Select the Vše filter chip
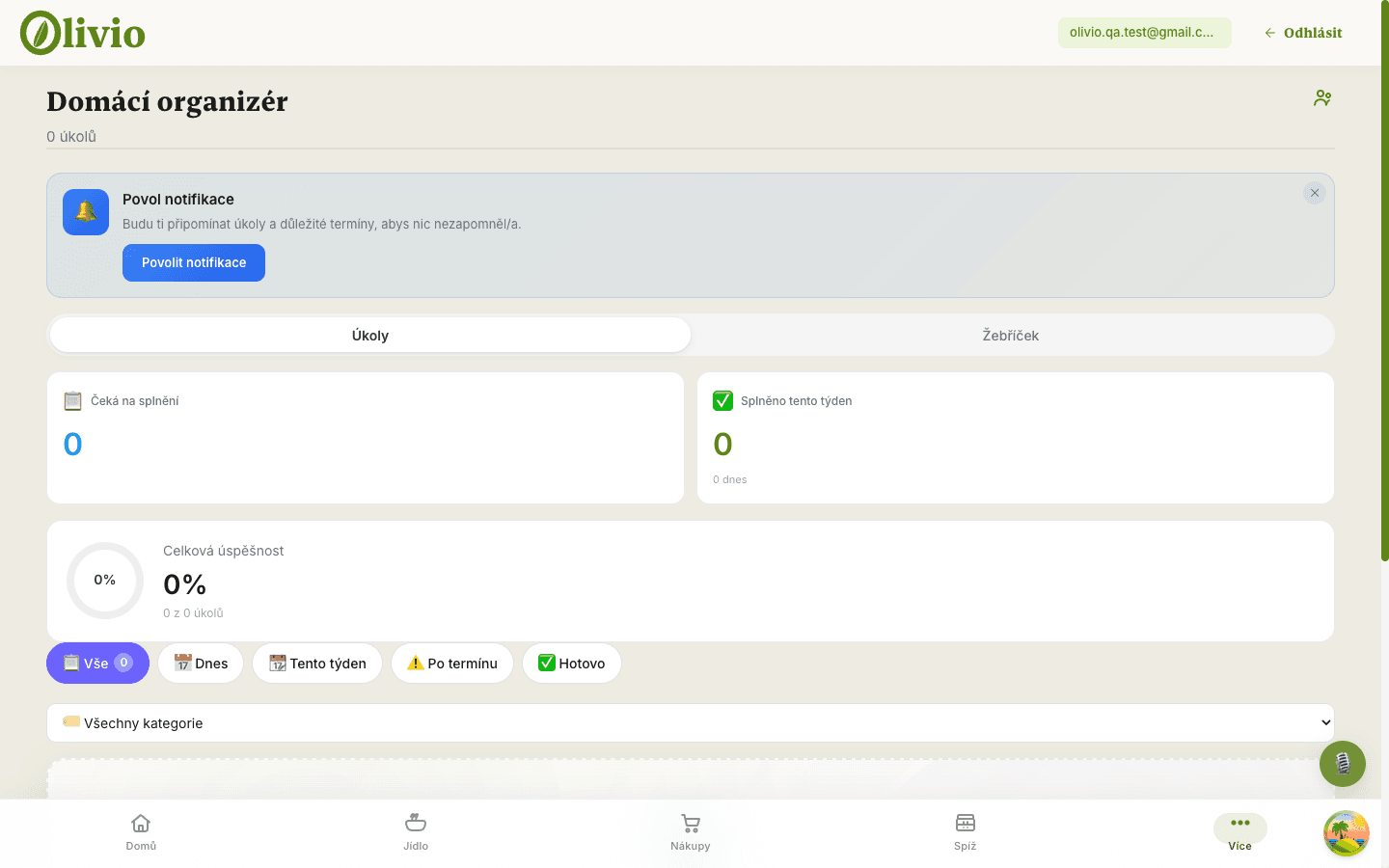Image resolution: width=1389 pixels, height=868 pixels. click(97, 663)
